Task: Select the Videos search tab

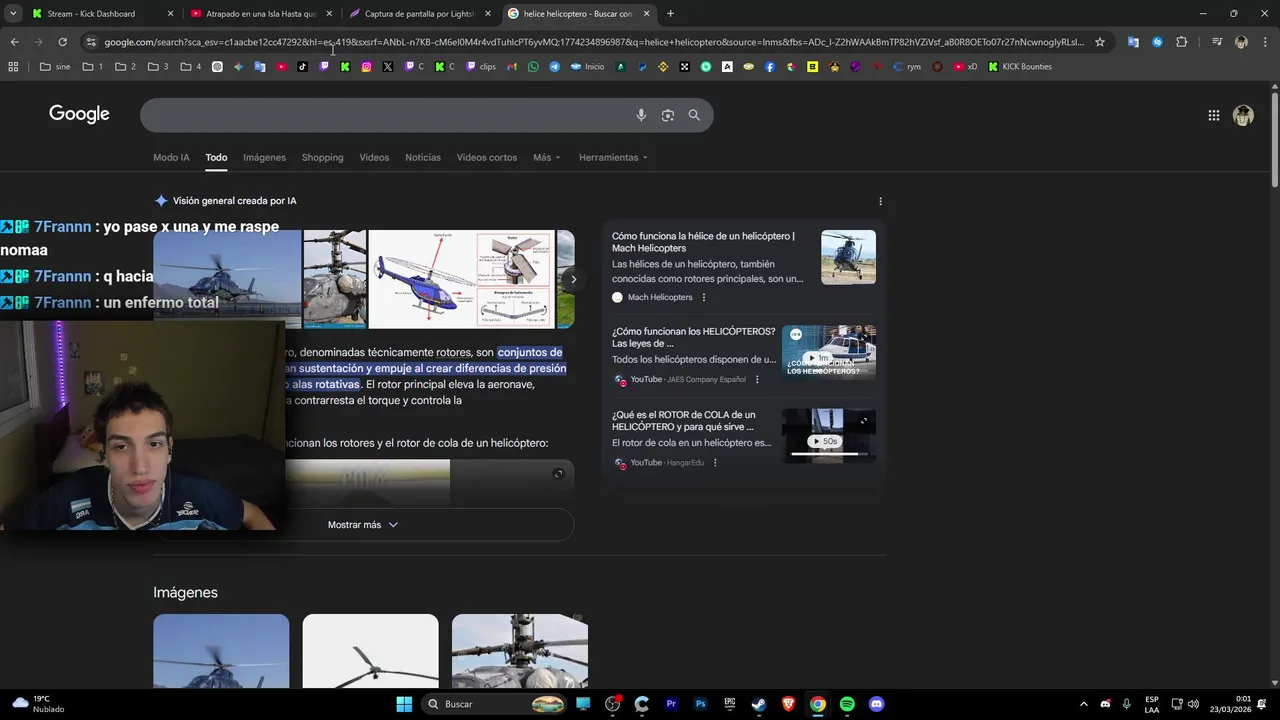Action: pos(374,157)
